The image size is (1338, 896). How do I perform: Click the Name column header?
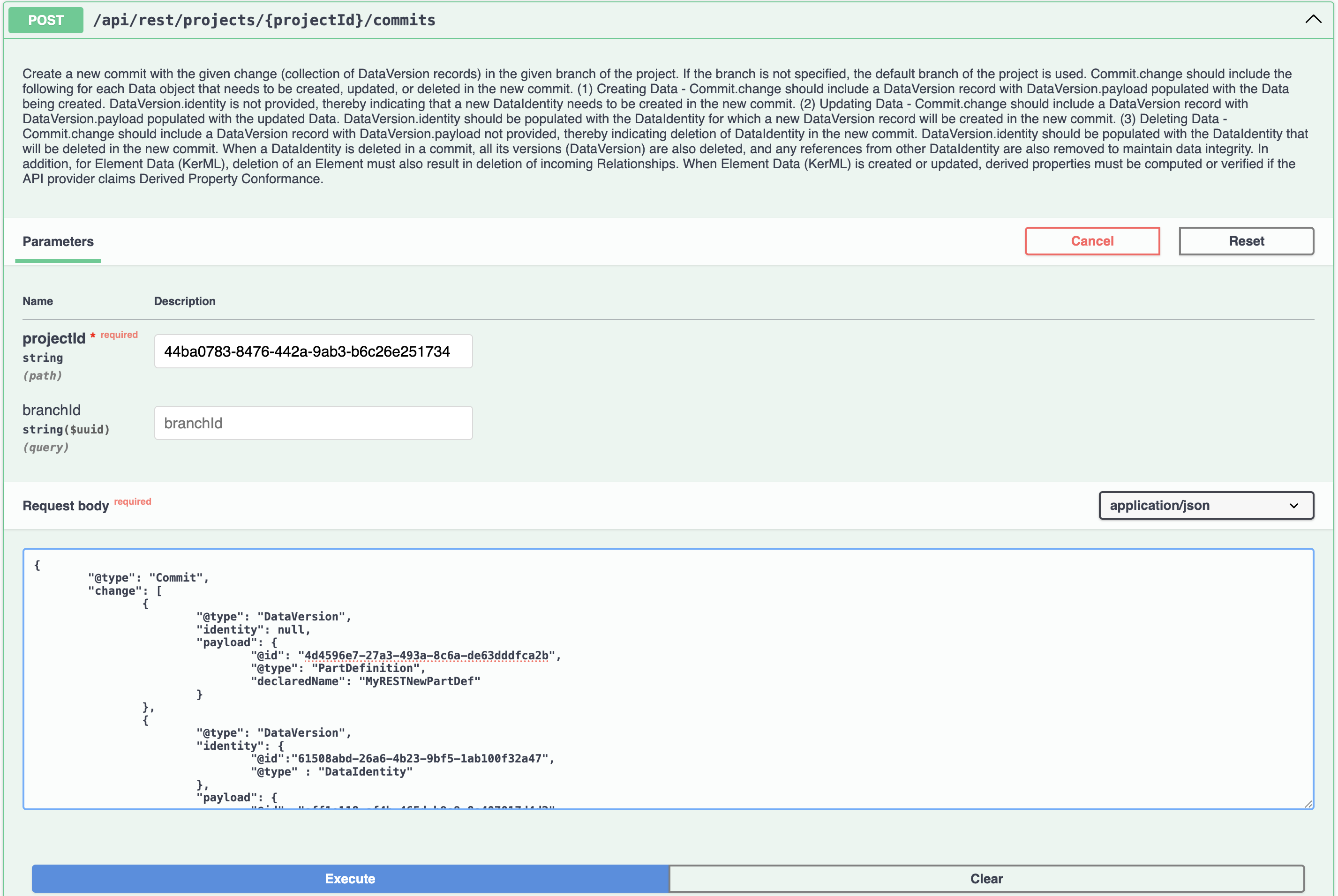[38, 300]
